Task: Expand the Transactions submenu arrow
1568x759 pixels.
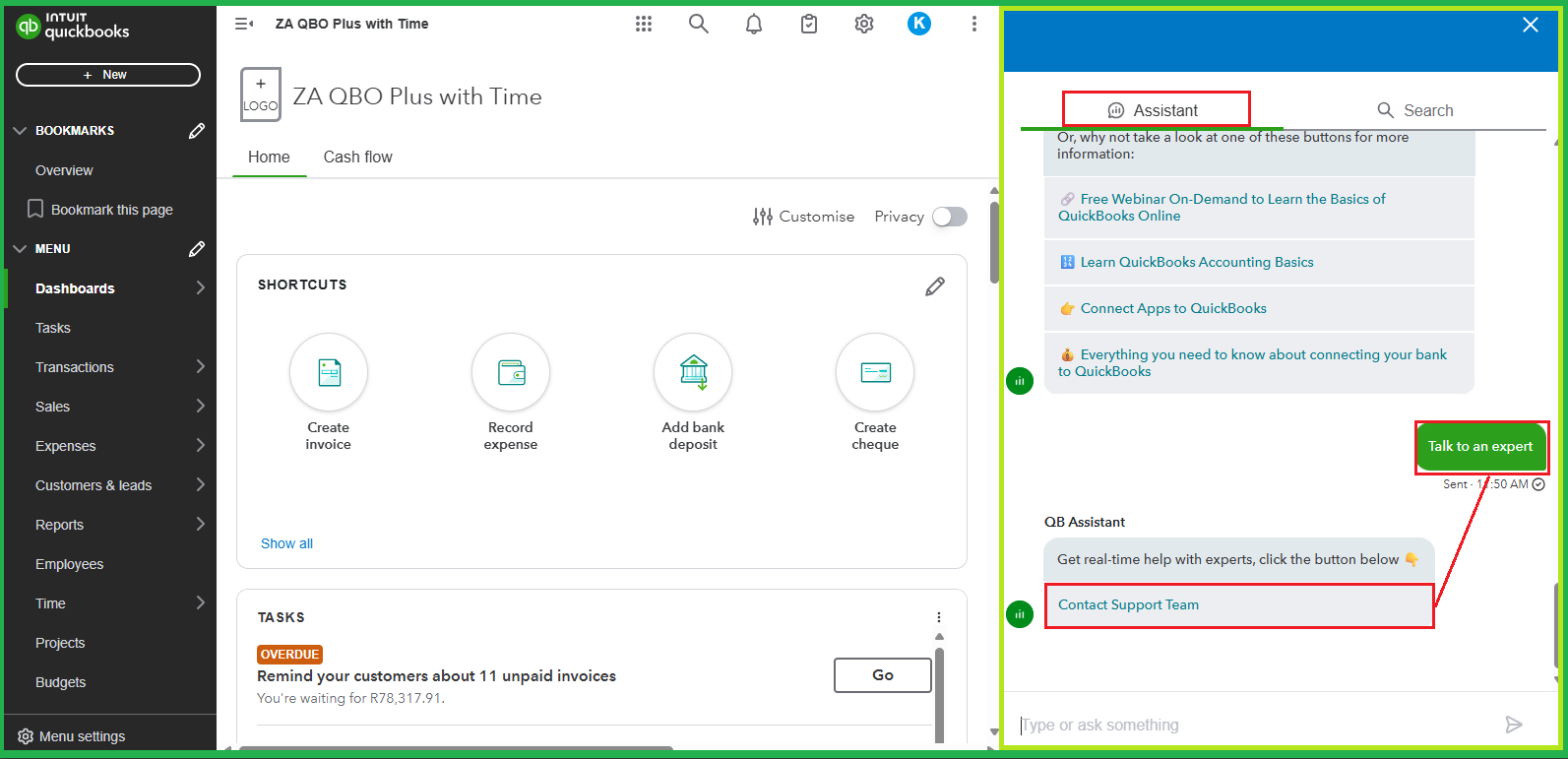Action: [x=201, y=366]
